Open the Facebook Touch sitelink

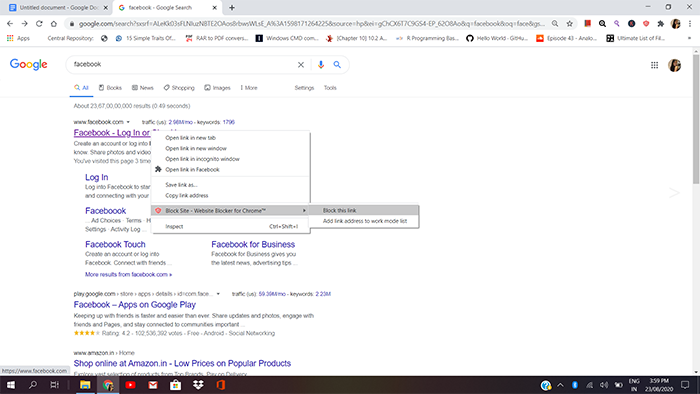pyautogui.click(x=115, y=245)
